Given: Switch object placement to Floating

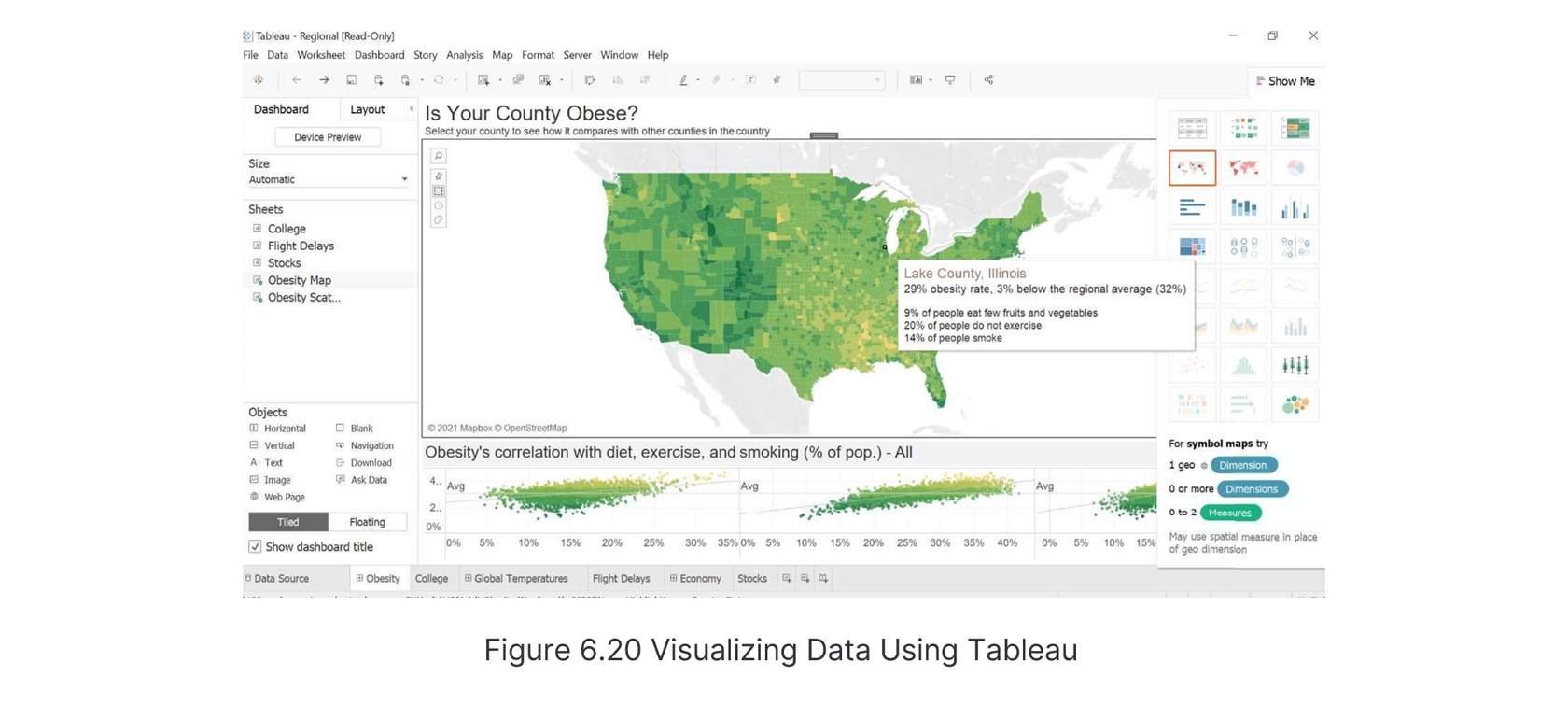Looking at the screenshot, I should click(367, 522).
